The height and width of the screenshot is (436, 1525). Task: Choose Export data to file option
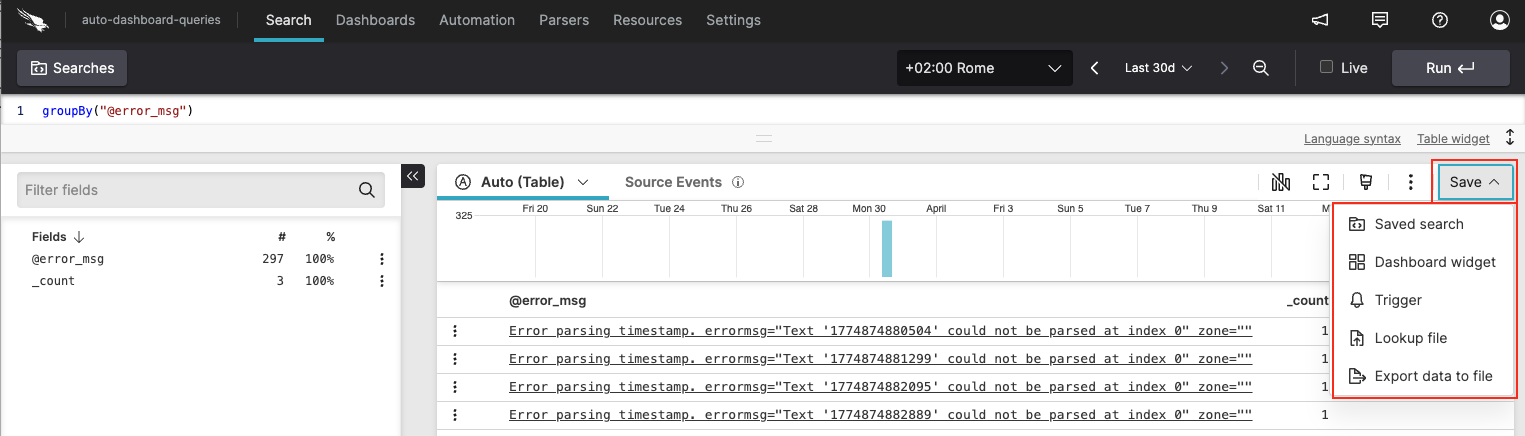[x=1432, y=376]
